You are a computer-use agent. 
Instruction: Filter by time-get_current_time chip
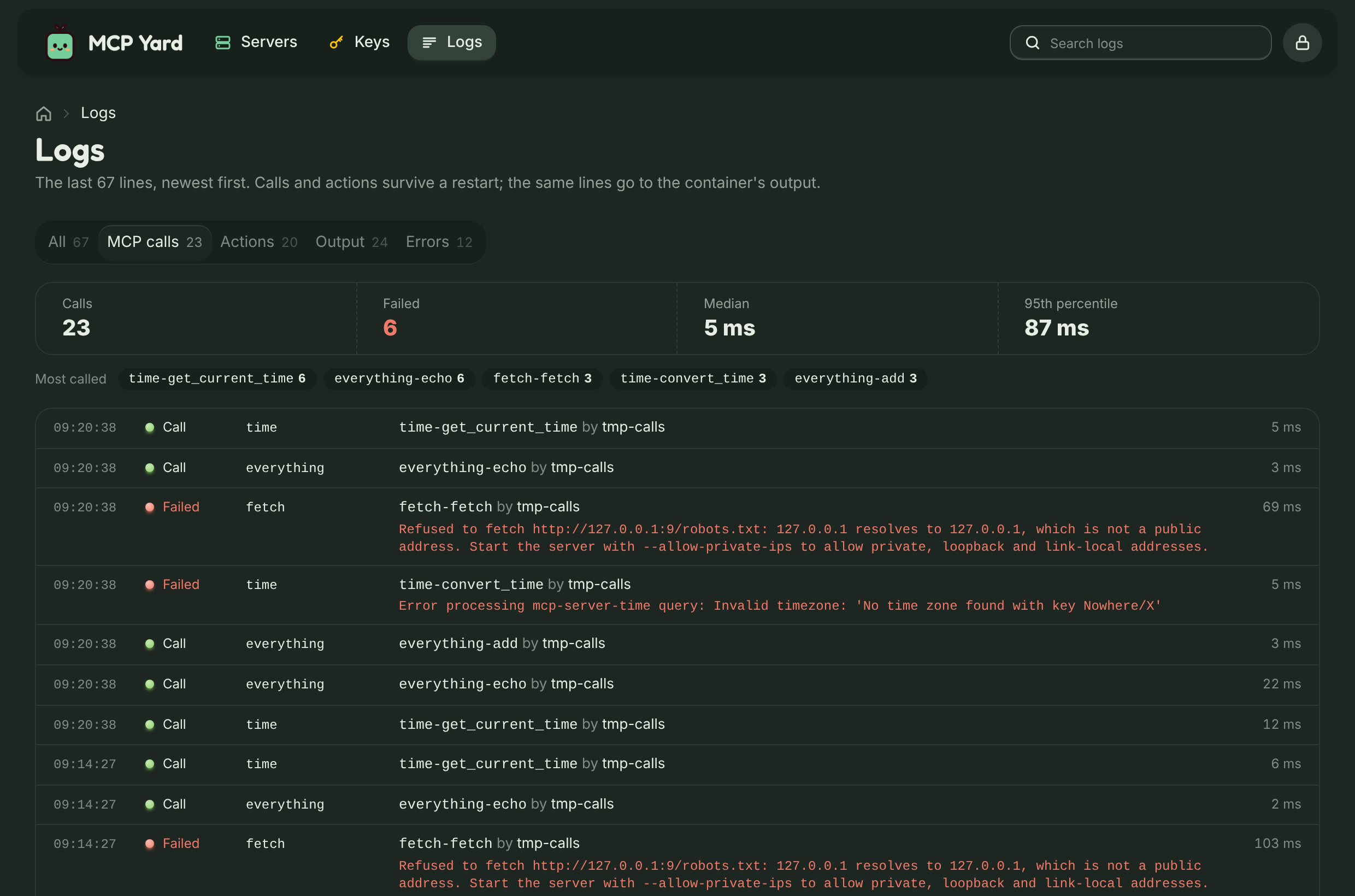point(217,379)
